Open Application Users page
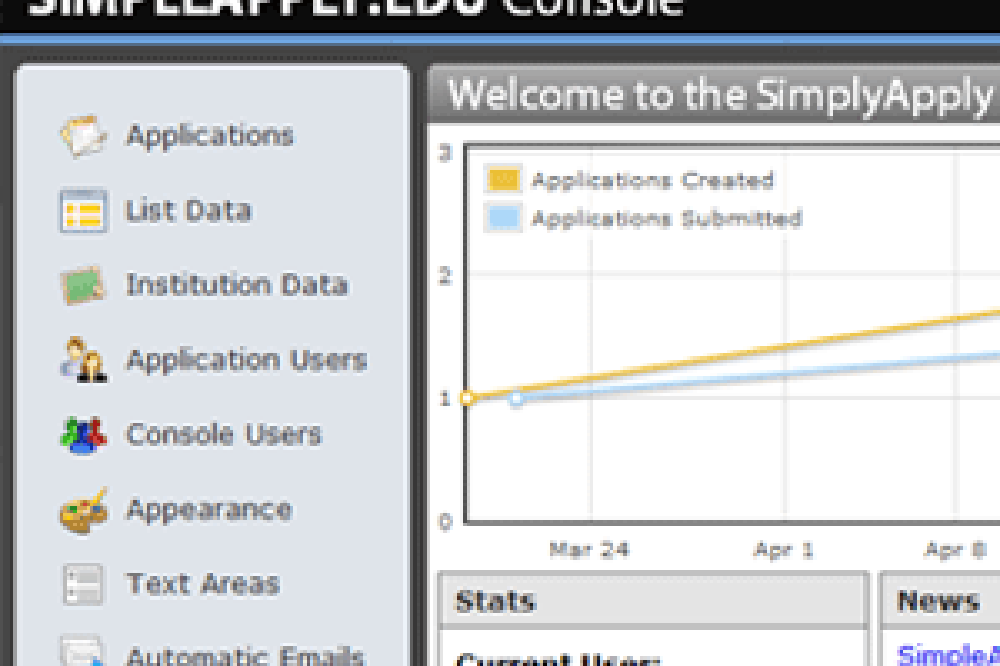The width and height of the screenshot is (1000, 666). tap(247, 360)
